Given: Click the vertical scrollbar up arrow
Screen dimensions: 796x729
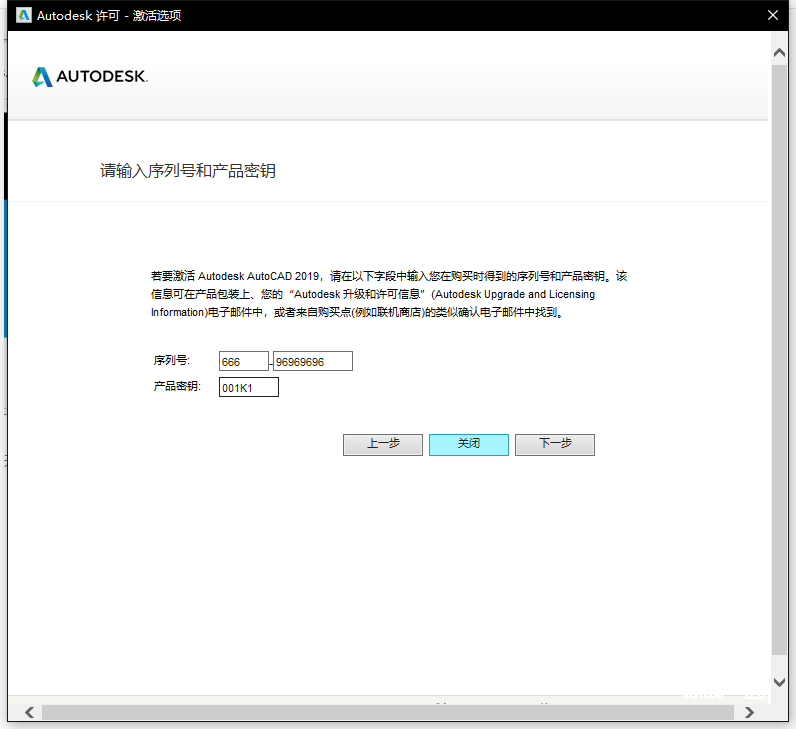Looking at the screenshot, I should (x=780, y=50).
